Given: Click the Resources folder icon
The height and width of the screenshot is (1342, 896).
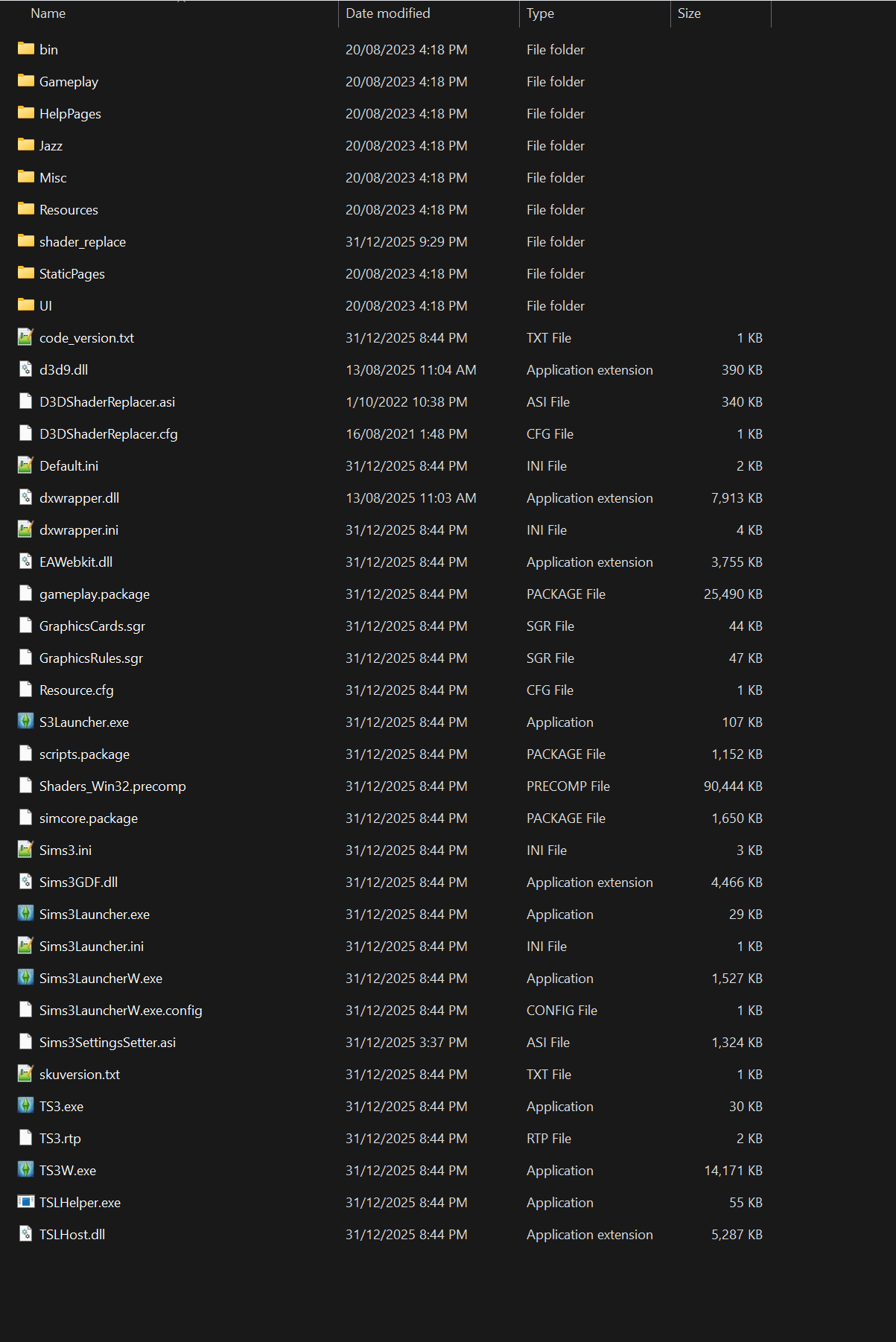Looking at the screenshot, I should tap(26, 209).
